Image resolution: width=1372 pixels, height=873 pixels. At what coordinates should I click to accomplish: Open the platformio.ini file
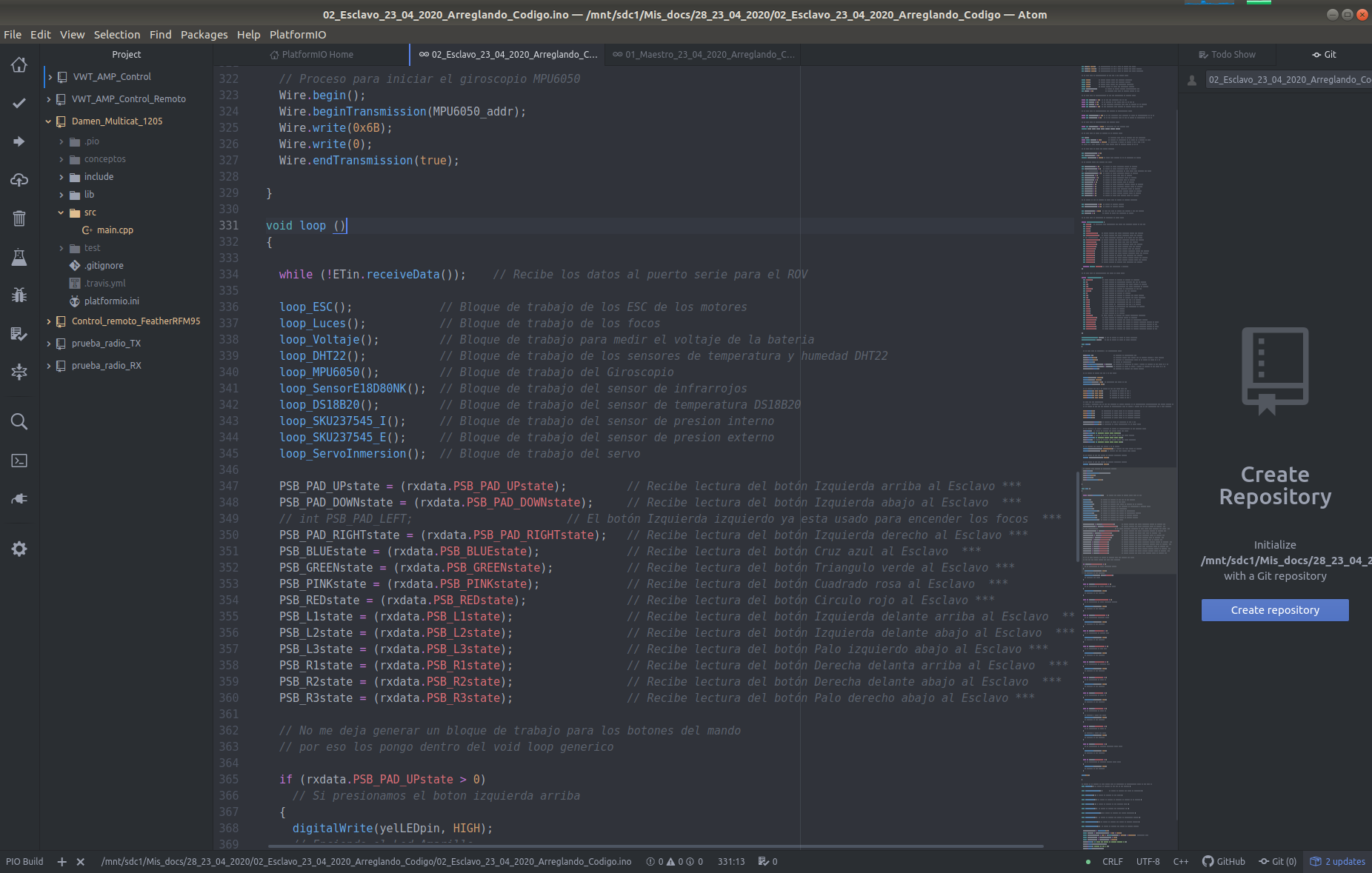click(111, 301)
